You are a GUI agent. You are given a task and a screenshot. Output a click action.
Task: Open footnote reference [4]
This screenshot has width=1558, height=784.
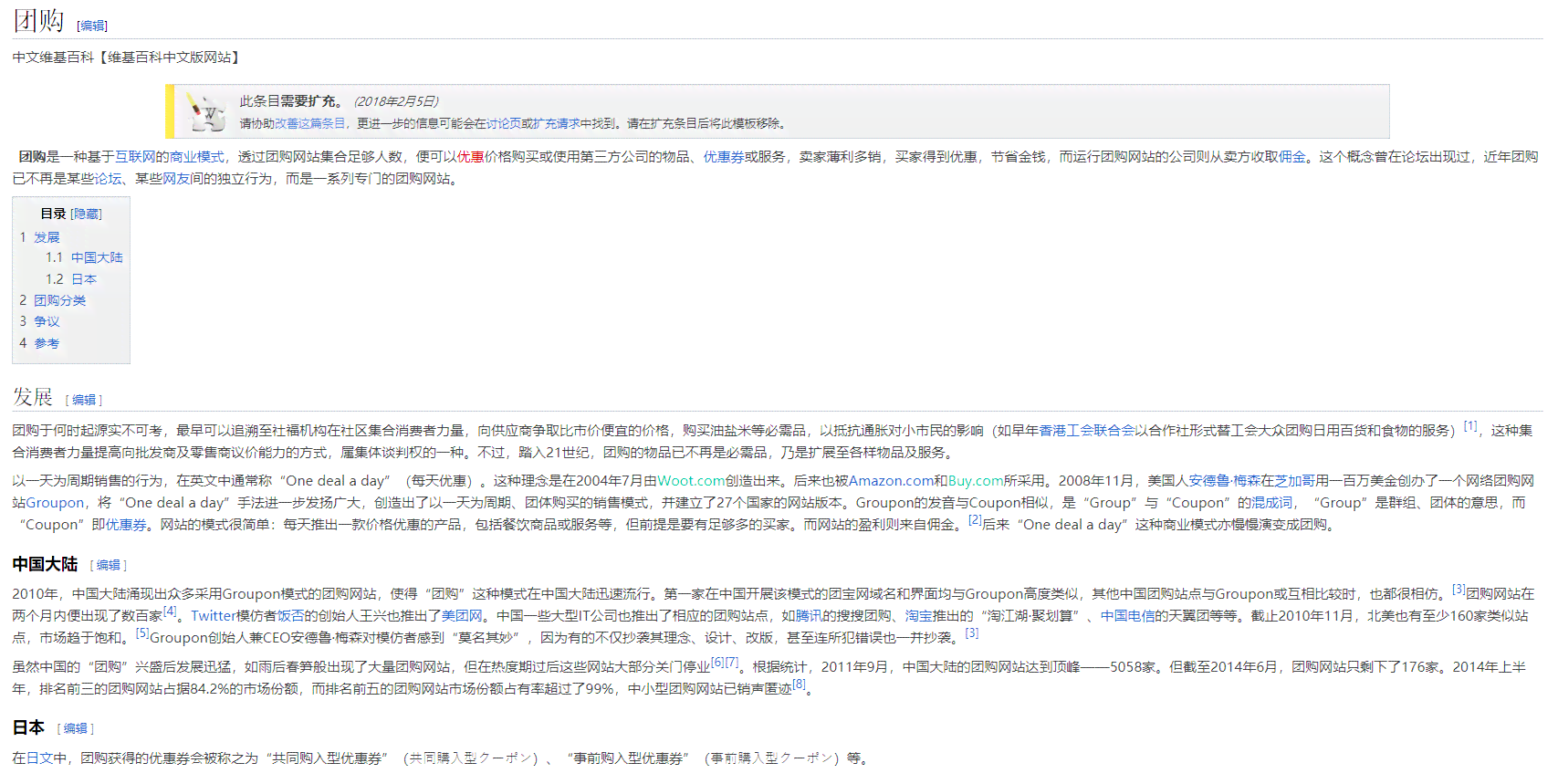(x=170, y=612)
